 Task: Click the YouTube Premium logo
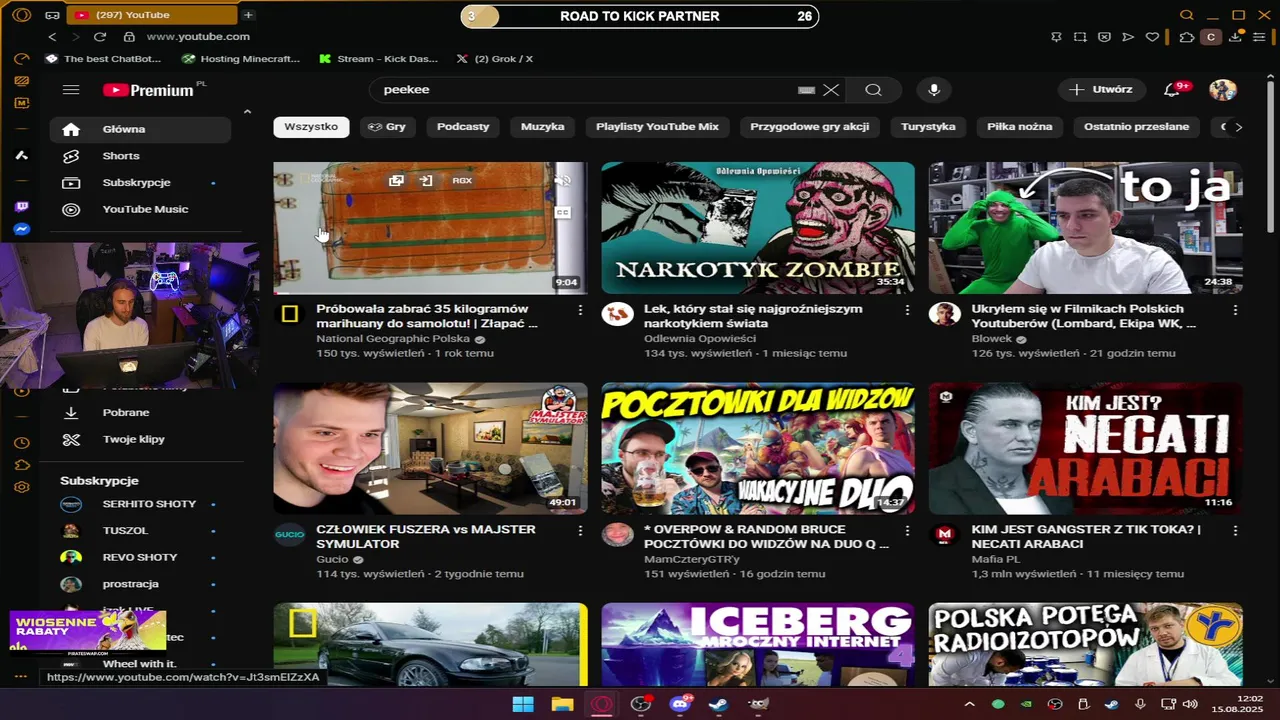click(x=150, y=90)
